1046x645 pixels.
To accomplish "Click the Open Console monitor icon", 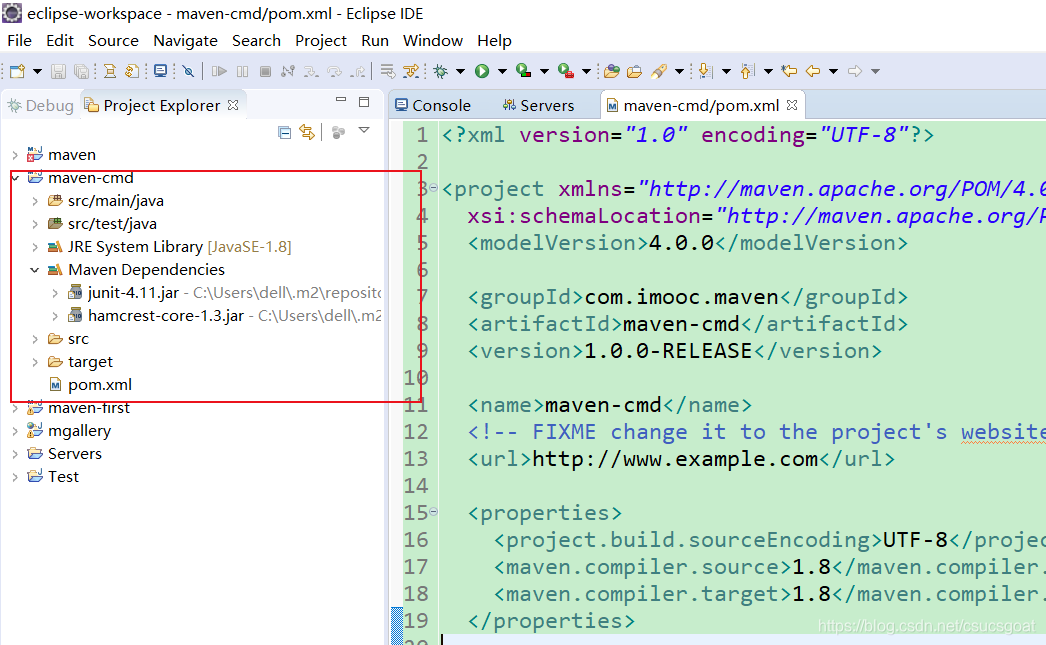I will click(x=160, y=71).
